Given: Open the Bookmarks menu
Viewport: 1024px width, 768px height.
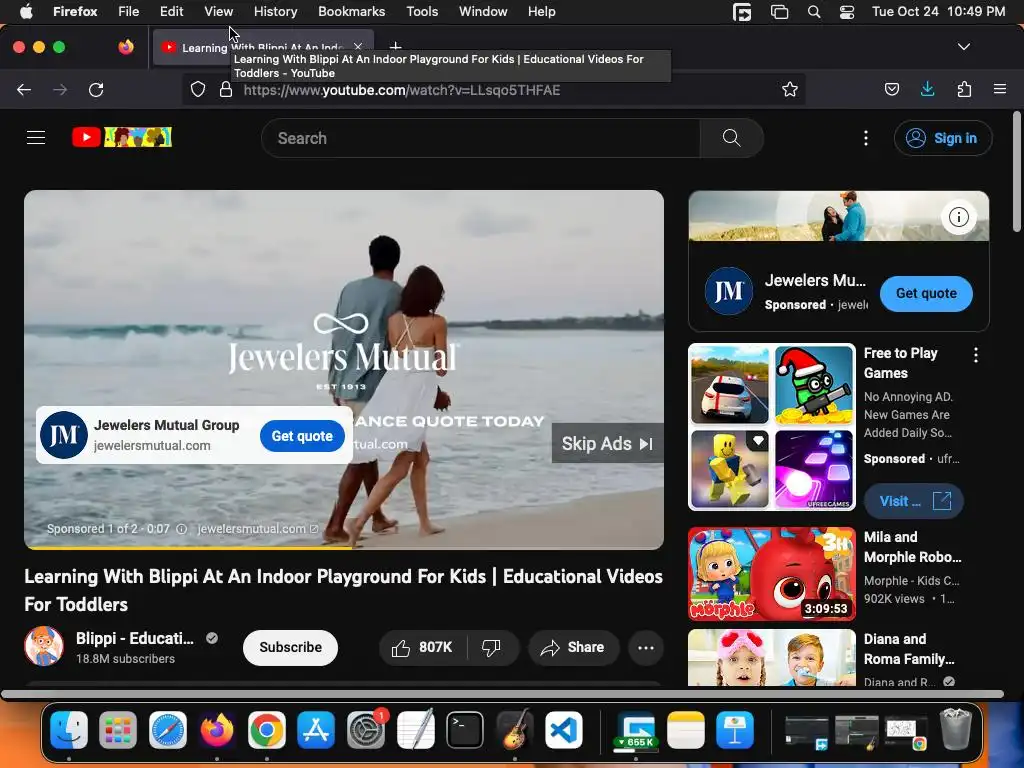Looking at the screenshot, I should pyautogui.click(x=351, y=11).
